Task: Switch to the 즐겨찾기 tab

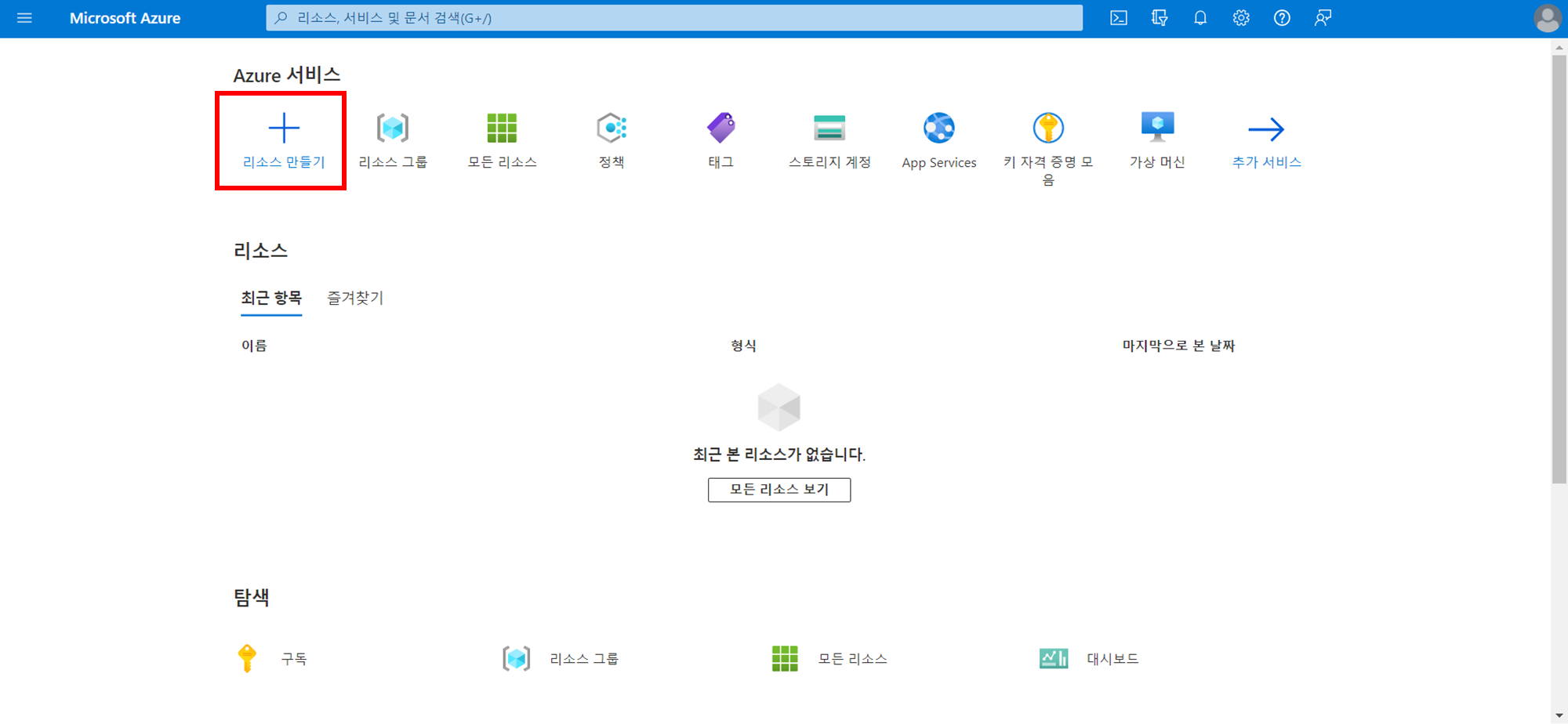Action: 355,298
